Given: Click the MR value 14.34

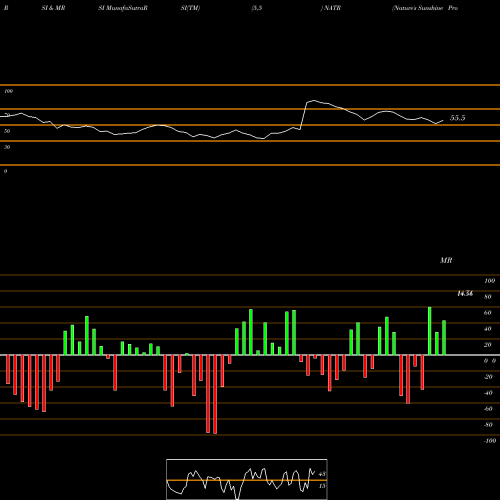Looking at the screenshot, I should 465,294.
